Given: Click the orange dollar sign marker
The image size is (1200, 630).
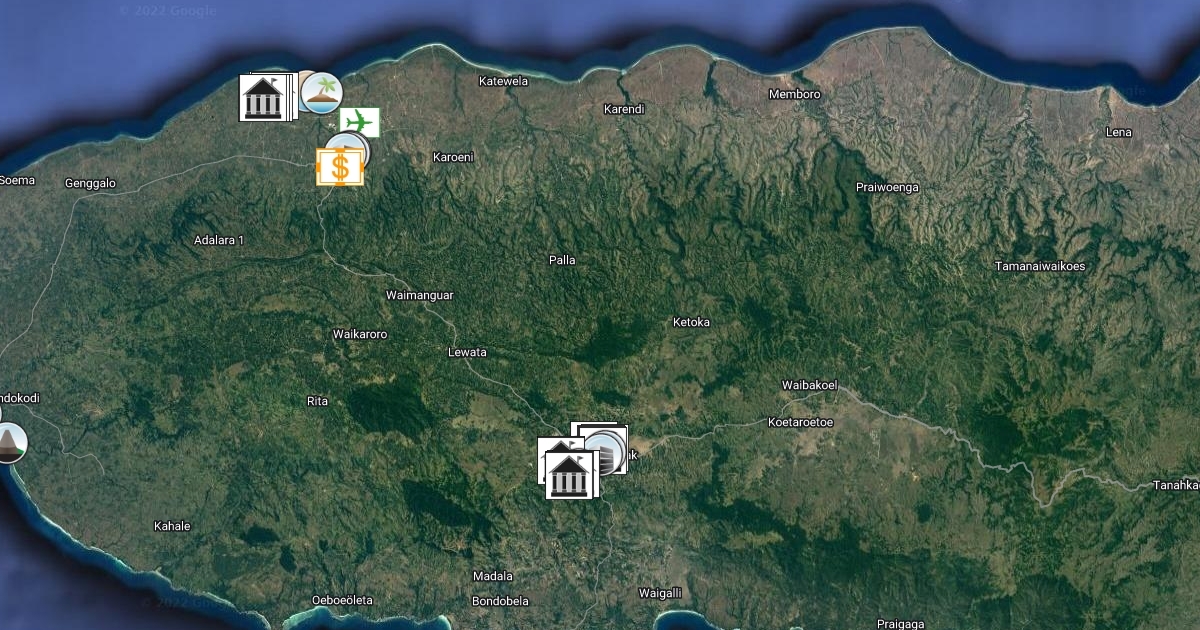Looking at the screenshot, I should pos(339,167).
